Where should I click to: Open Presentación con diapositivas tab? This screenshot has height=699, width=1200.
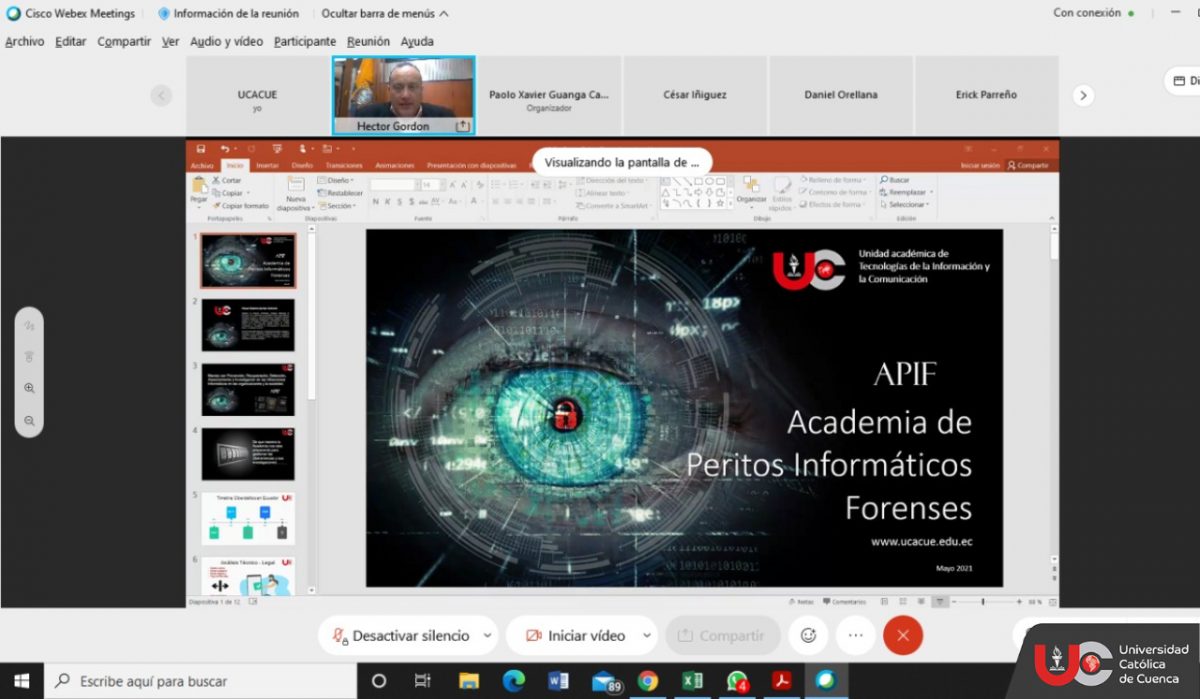pyautogui.click(x=471, y=165)
